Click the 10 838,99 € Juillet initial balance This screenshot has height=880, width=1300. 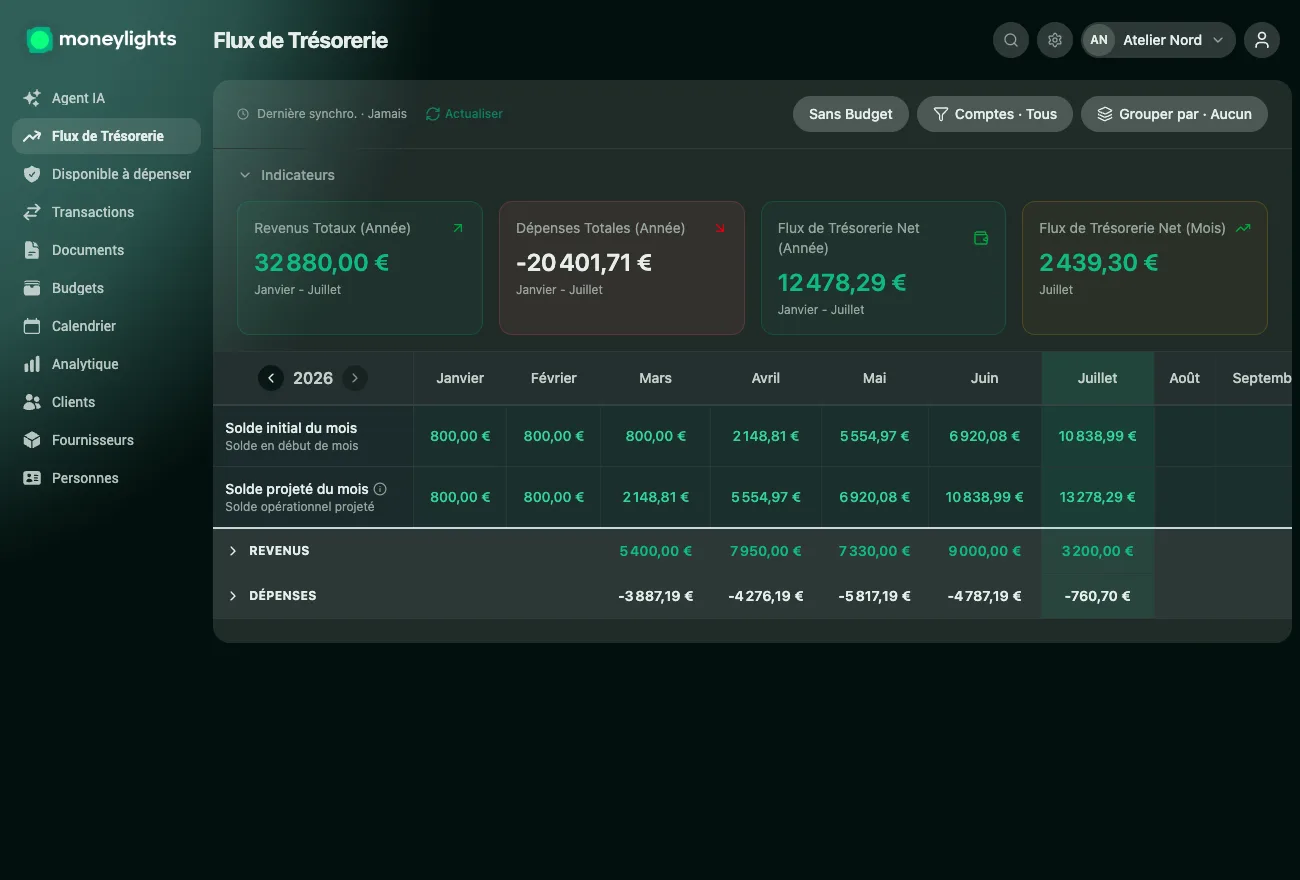coord(1098,436)
